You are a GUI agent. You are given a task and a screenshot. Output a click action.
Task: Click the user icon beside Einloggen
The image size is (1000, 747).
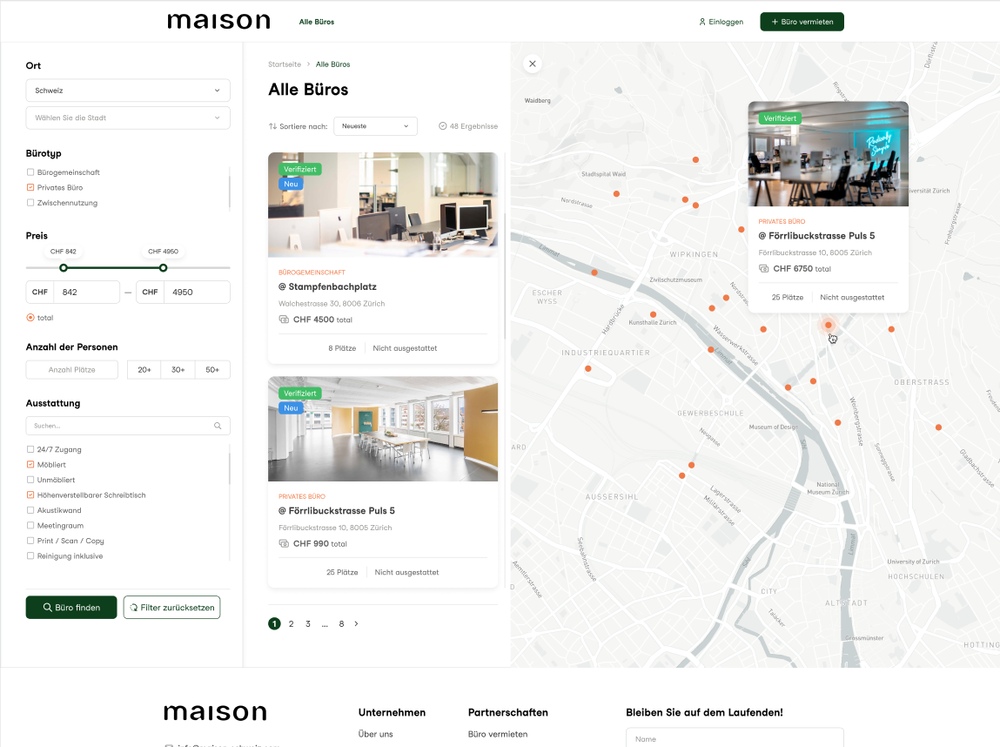[702, 22]
